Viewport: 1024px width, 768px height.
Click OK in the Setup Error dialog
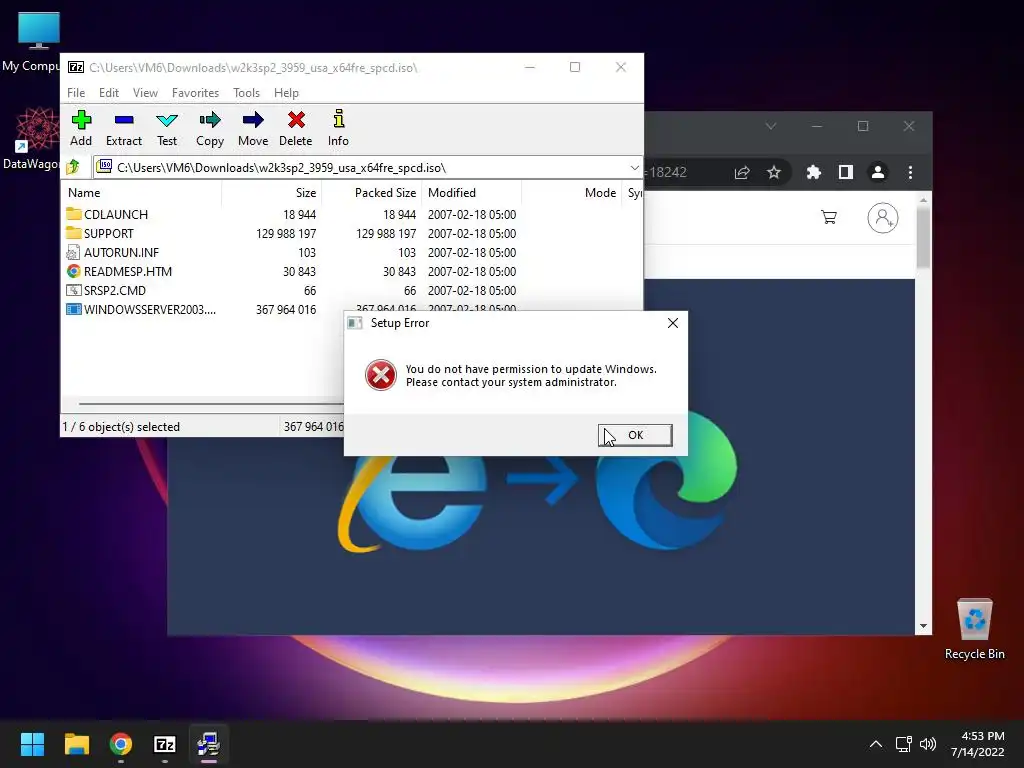coord(635,435)
